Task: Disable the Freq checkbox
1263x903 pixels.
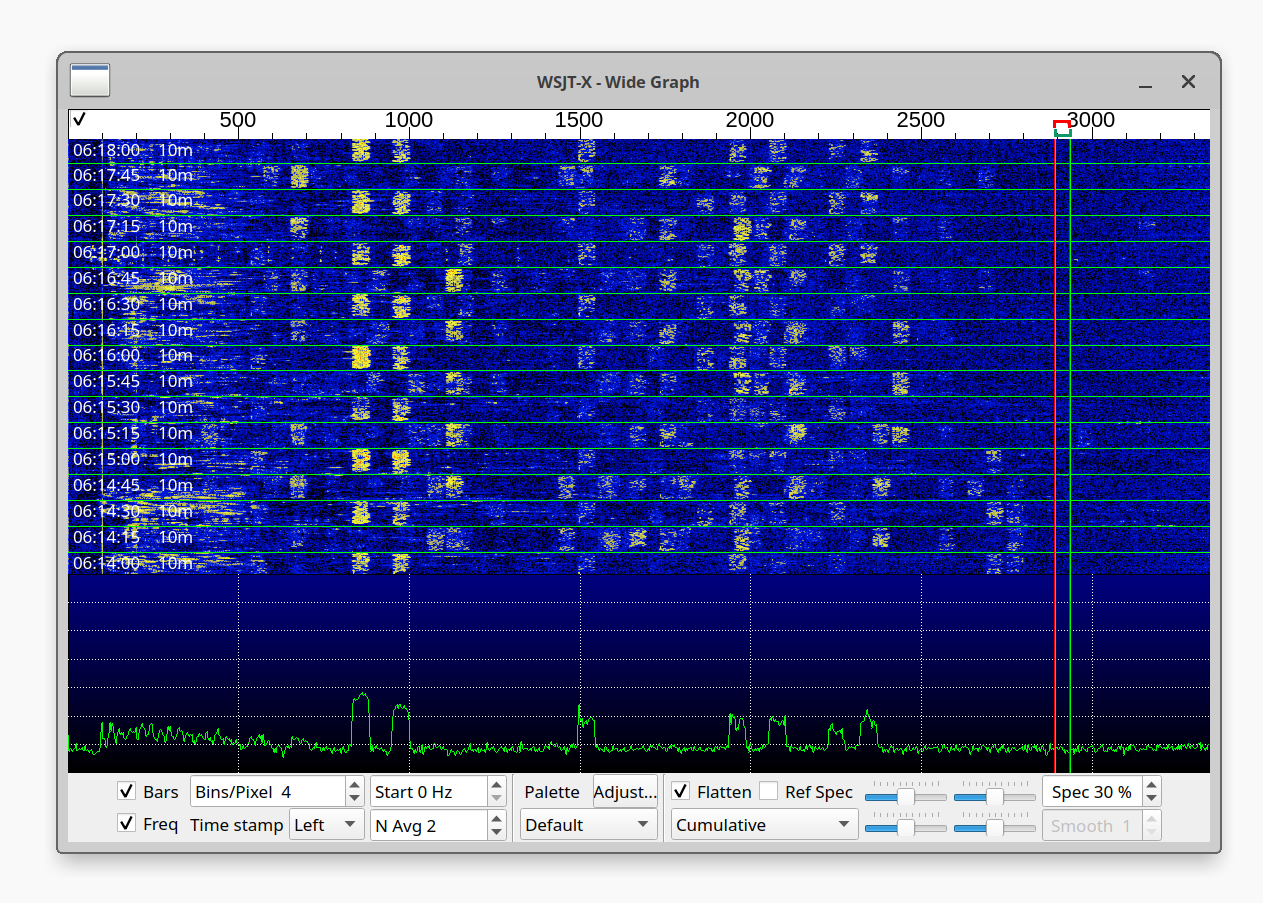Action: click(126, 825)
